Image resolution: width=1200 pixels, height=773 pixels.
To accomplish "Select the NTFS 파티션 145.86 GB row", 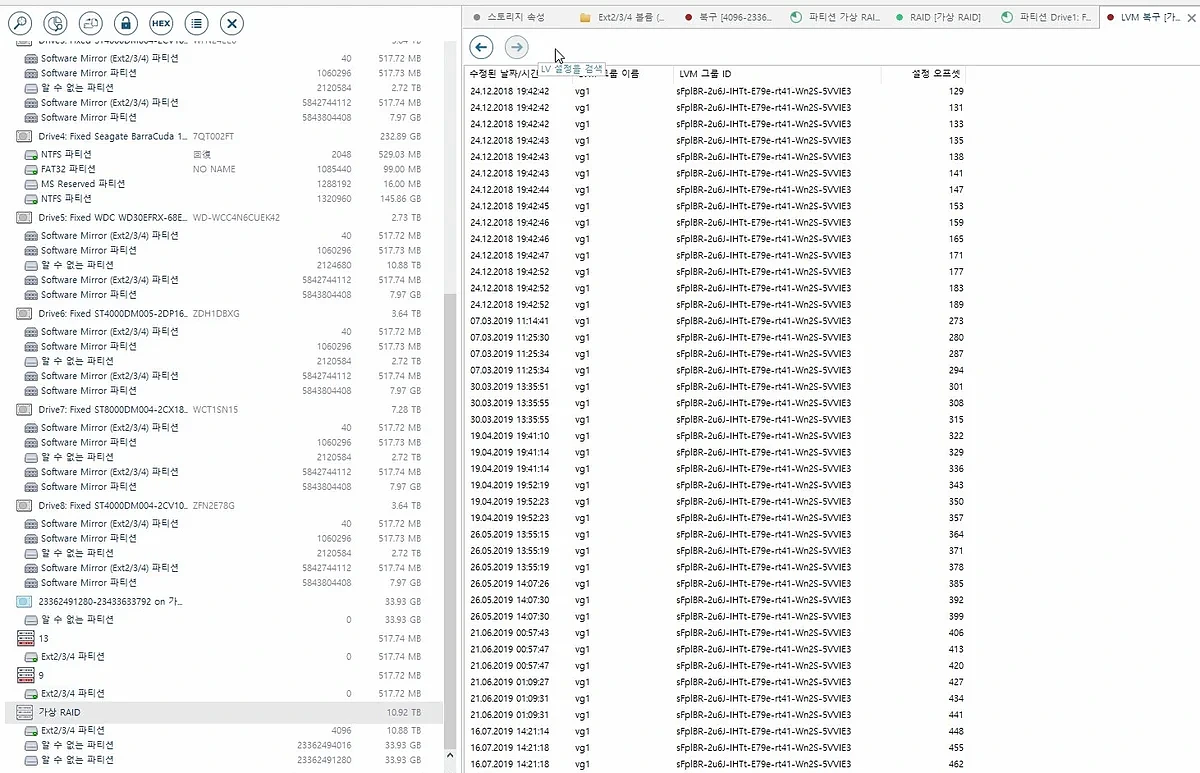I will pyautogui.click(x=226, y=198).
